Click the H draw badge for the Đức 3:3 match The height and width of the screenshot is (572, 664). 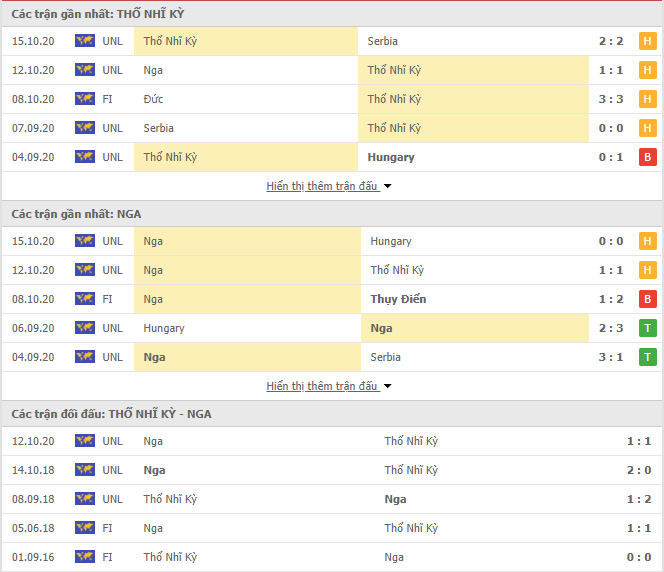pos(647,99)
